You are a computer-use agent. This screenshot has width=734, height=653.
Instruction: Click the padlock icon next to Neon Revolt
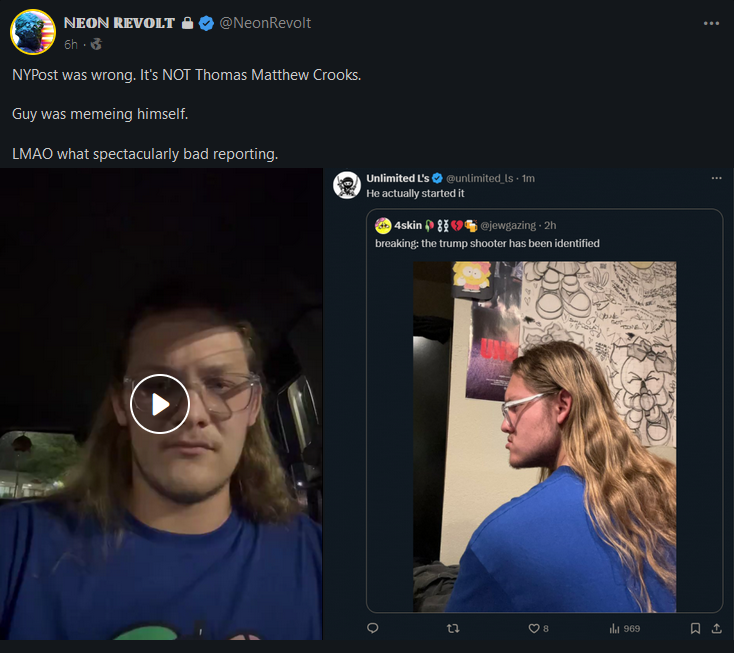187,23
